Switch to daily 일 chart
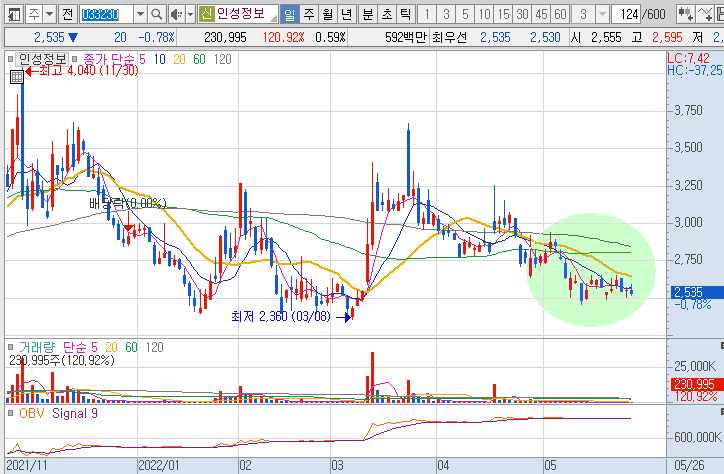This screenshot has height=474, width=724. pyautogui.click(x=290, y=14)
